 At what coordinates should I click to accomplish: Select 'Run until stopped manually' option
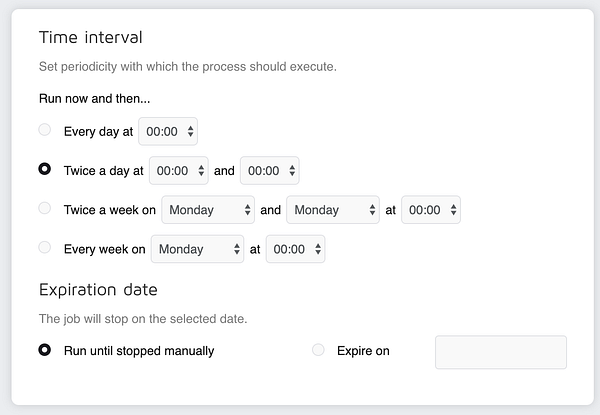click(44, 350)
